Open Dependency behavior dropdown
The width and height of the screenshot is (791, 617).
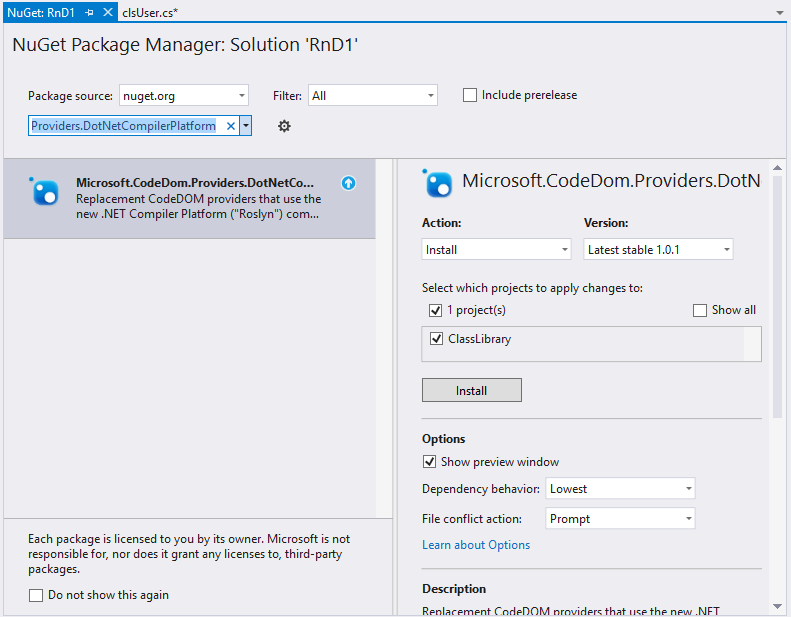pyautogui.click(x=620, y=489)
